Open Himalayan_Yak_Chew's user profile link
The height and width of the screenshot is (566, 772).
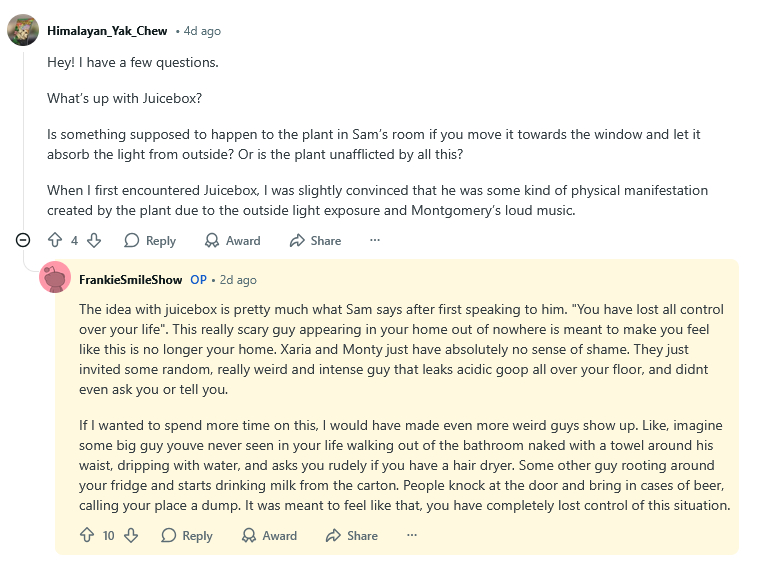point(107,31)
